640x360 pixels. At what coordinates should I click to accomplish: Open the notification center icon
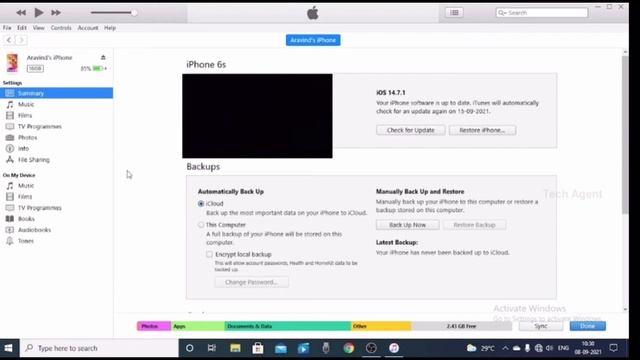click(x=613, y=348)
